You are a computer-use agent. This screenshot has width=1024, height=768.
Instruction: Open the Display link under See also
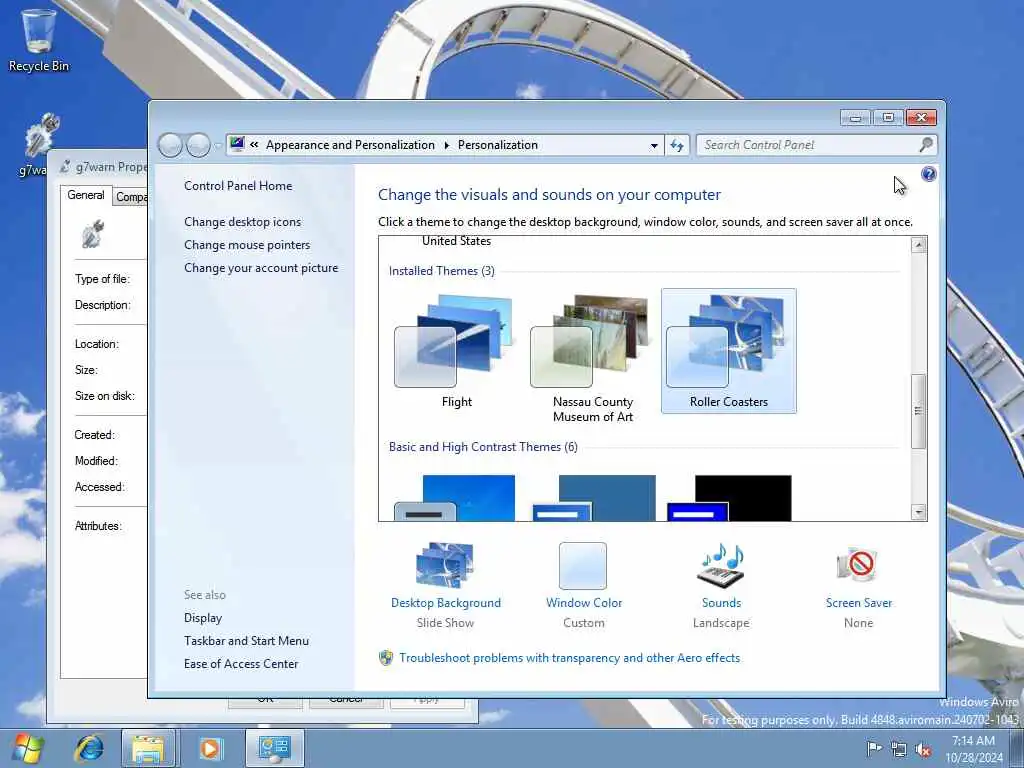202,618
